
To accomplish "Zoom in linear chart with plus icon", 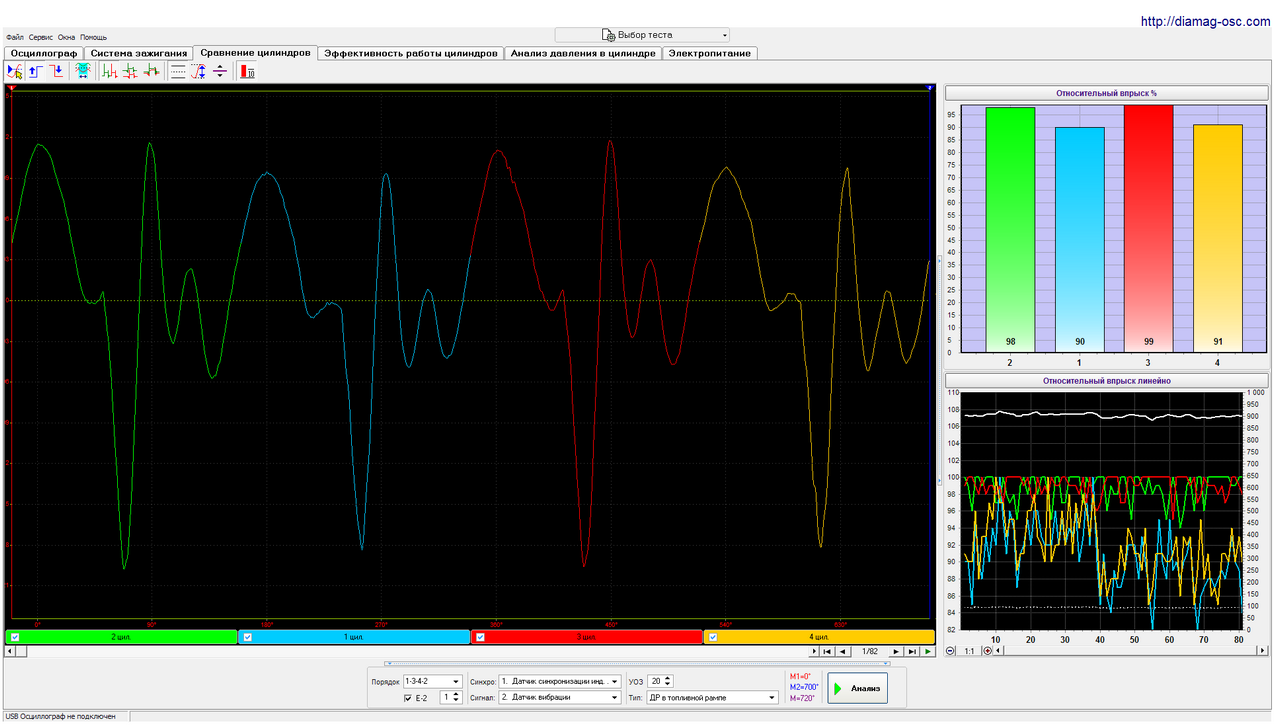I will click(988, 651).
